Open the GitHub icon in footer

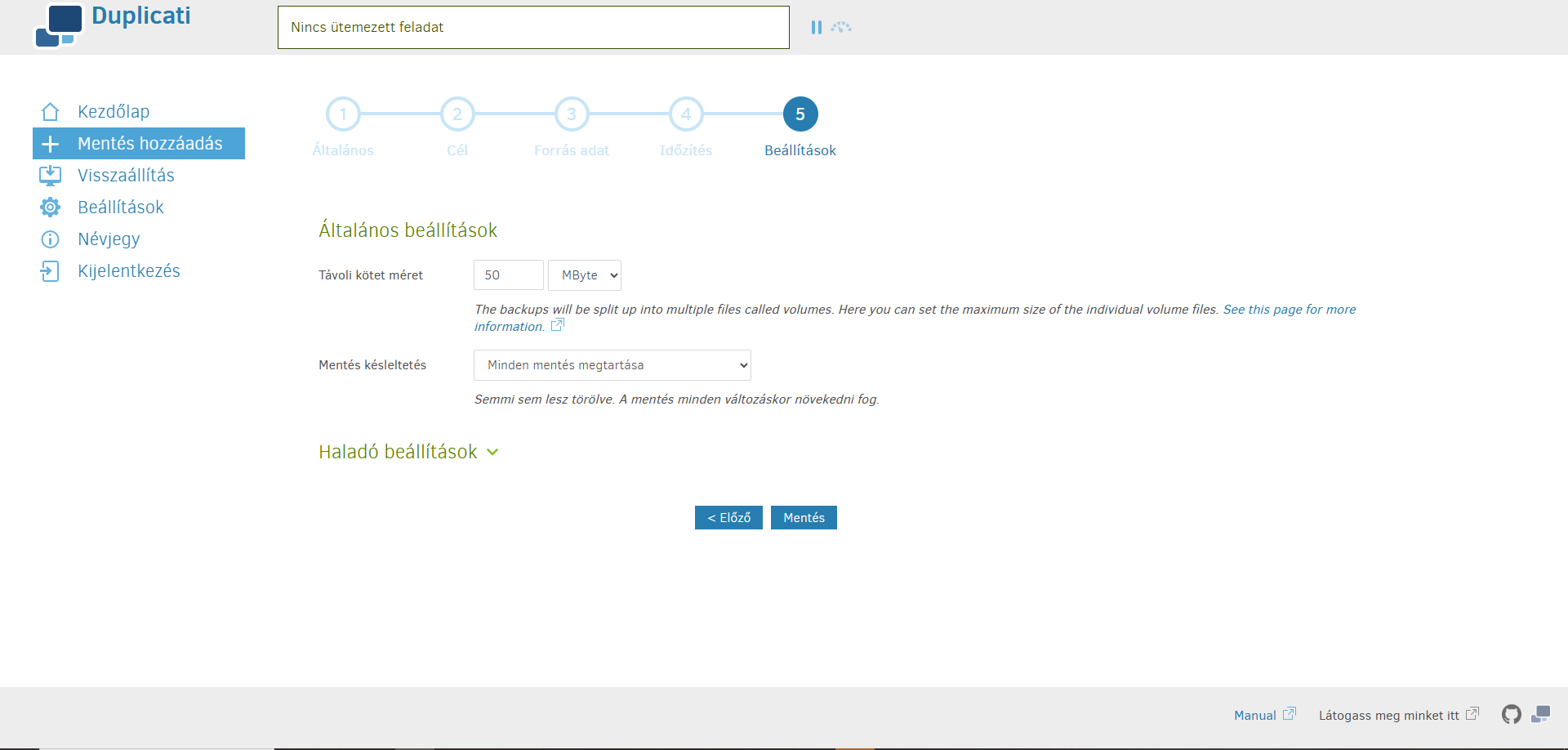coord(1511,715)
